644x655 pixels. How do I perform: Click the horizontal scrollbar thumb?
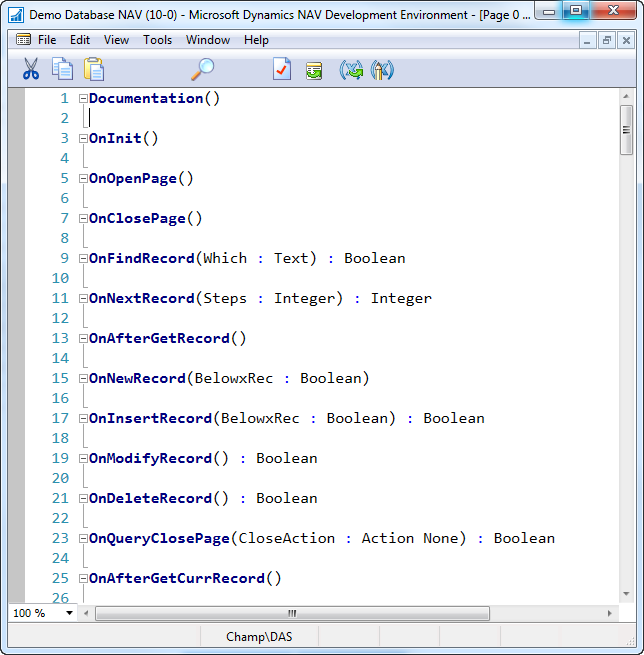tap(292, 613)
